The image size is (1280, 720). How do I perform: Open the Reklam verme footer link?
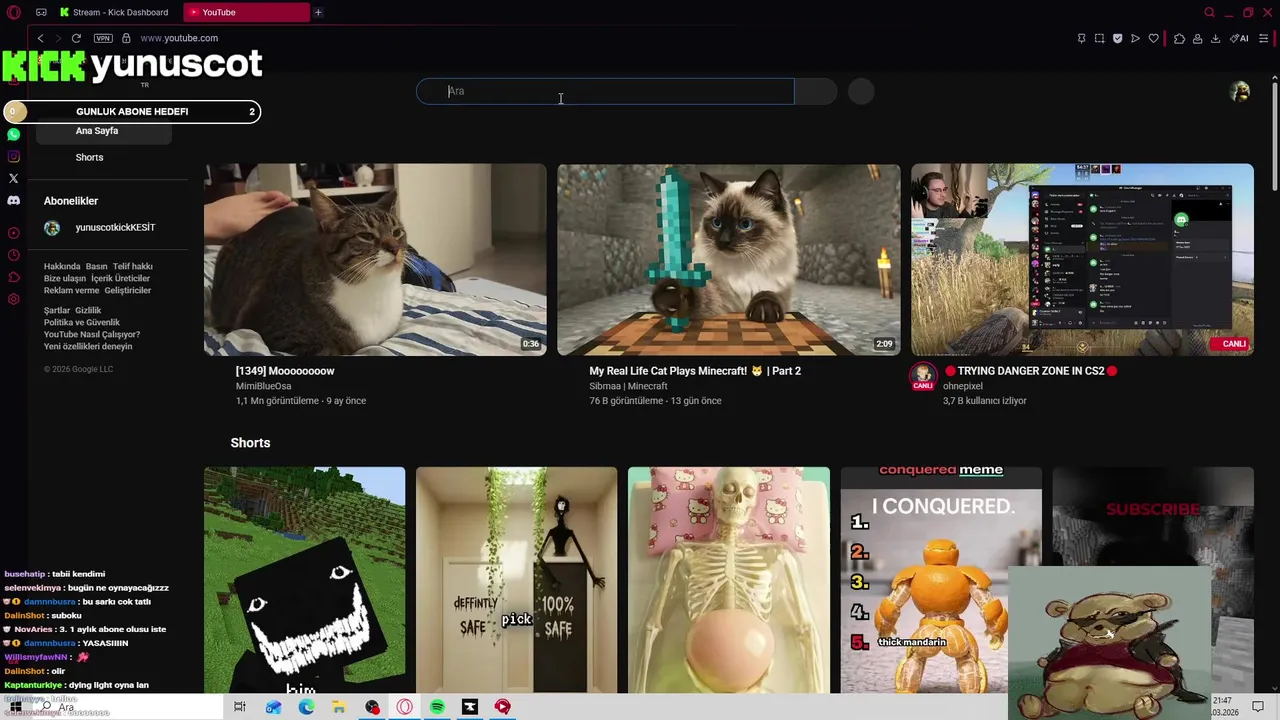(x=71, y=291)
